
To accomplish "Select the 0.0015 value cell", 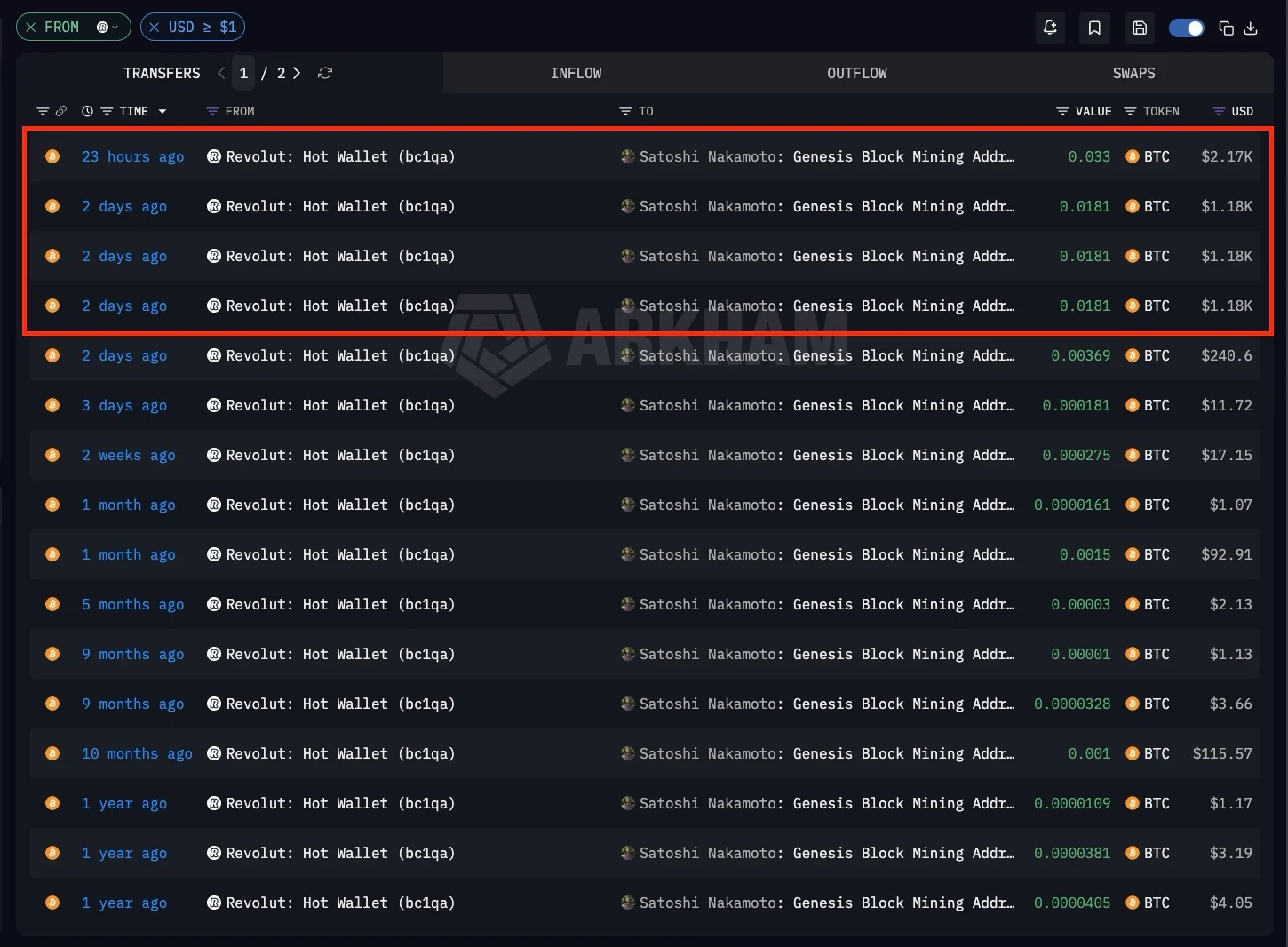I will coord(1085,554).
